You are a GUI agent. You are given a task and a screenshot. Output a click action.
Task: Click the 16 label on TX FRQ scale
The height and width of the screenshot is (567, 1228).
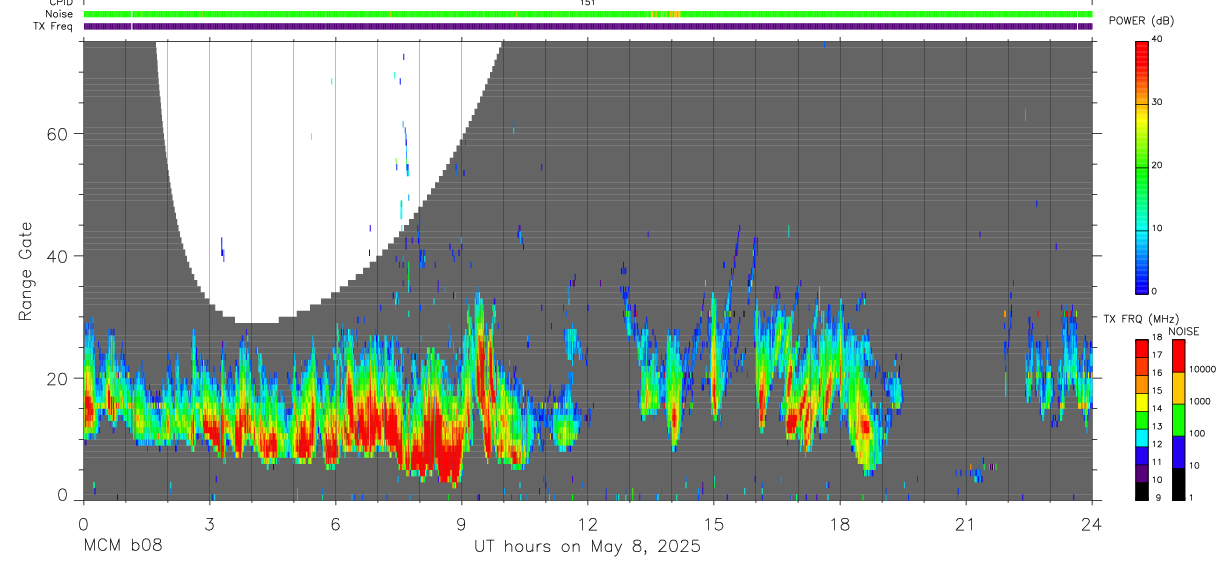tap(1157, 373)
